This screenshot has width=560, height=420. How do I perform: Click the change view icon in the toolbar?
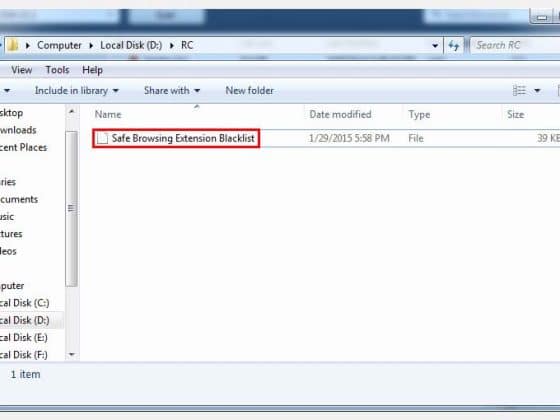519,90
